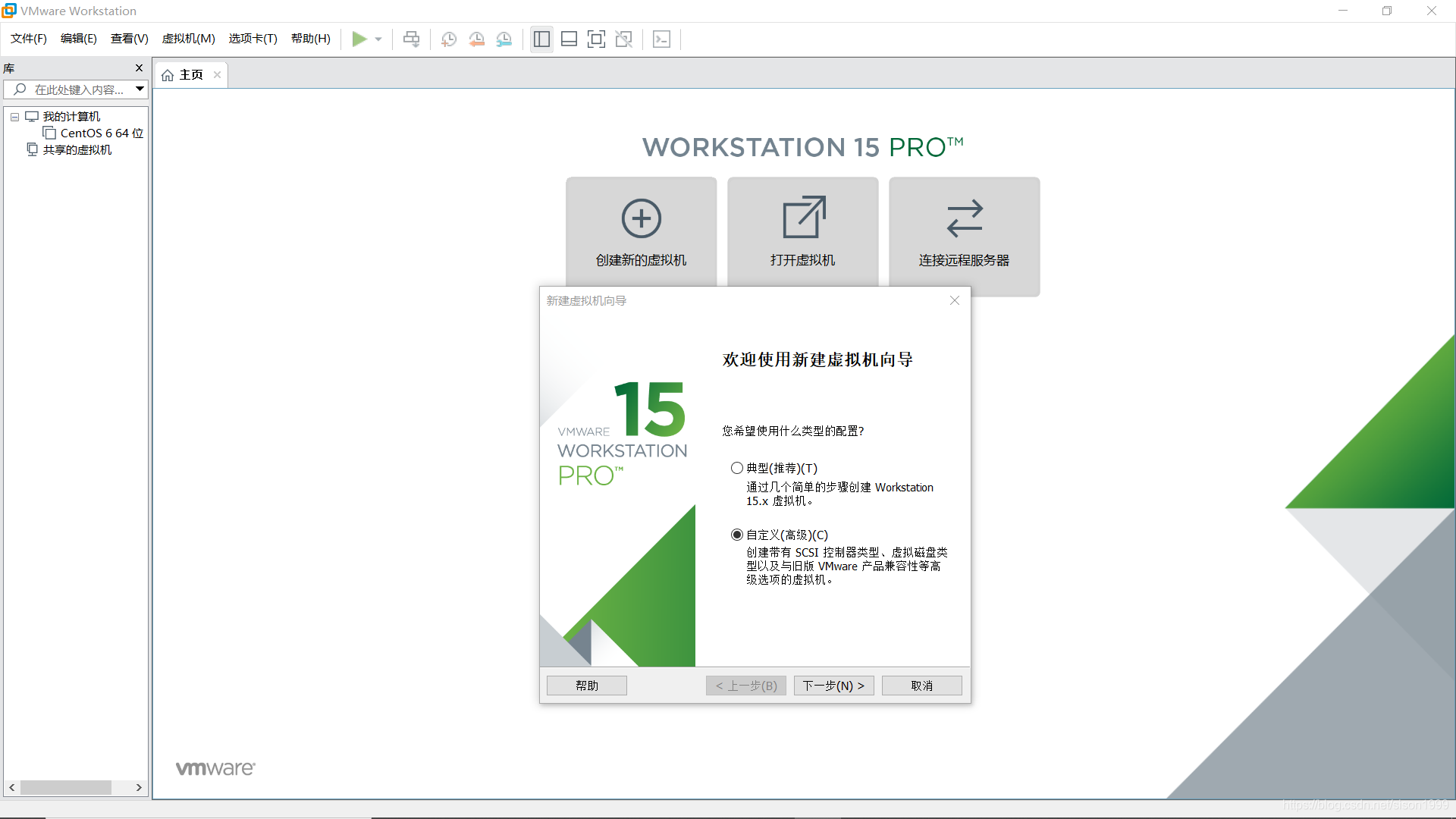Screen dimensions: 1456x819
Task: Click the take snapshot clock icon
Action: click(x=449, y=39)
